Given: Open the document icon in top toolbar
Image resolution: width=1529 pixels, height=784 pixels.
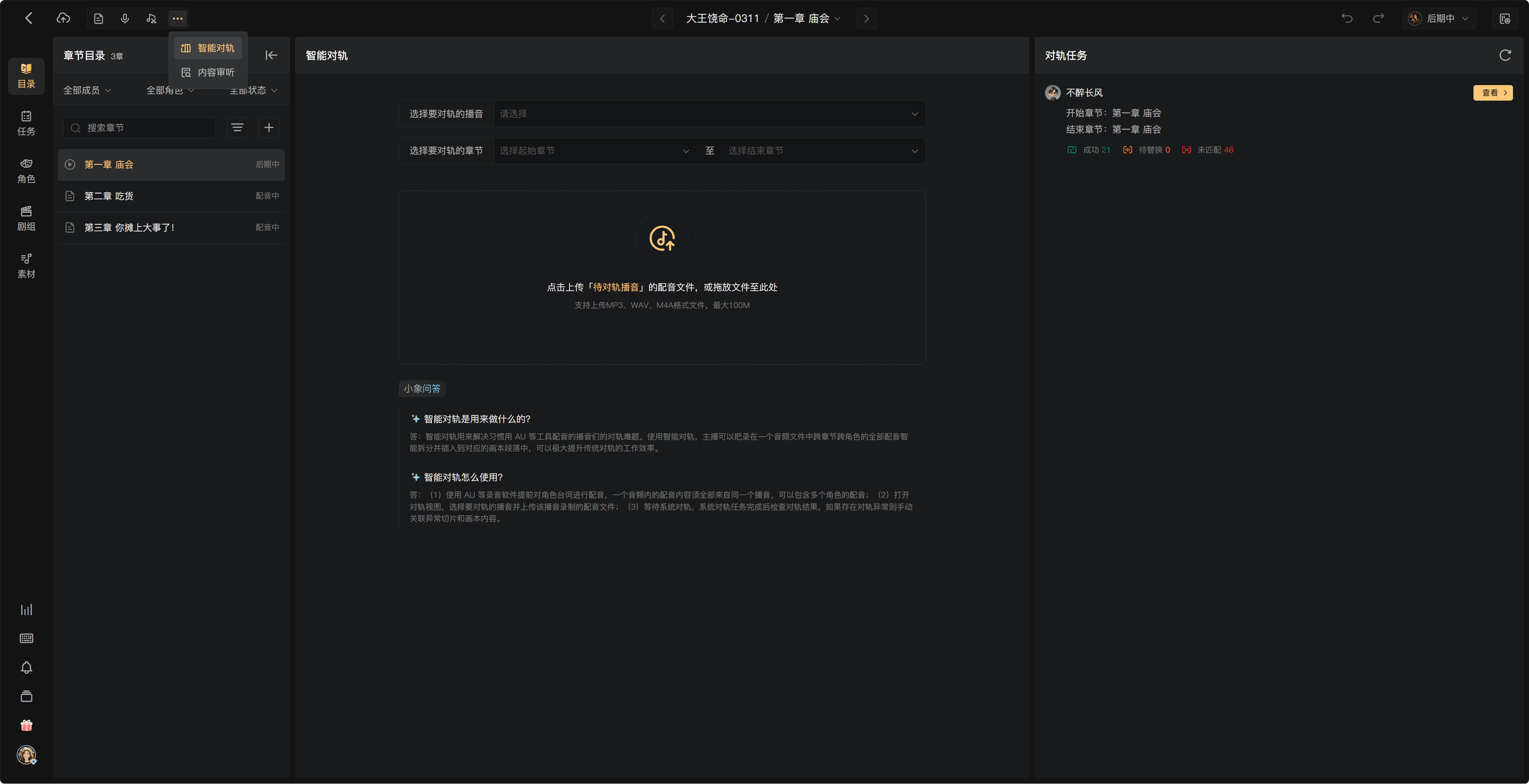Looking at the screenshot, I should coord(98,18).
